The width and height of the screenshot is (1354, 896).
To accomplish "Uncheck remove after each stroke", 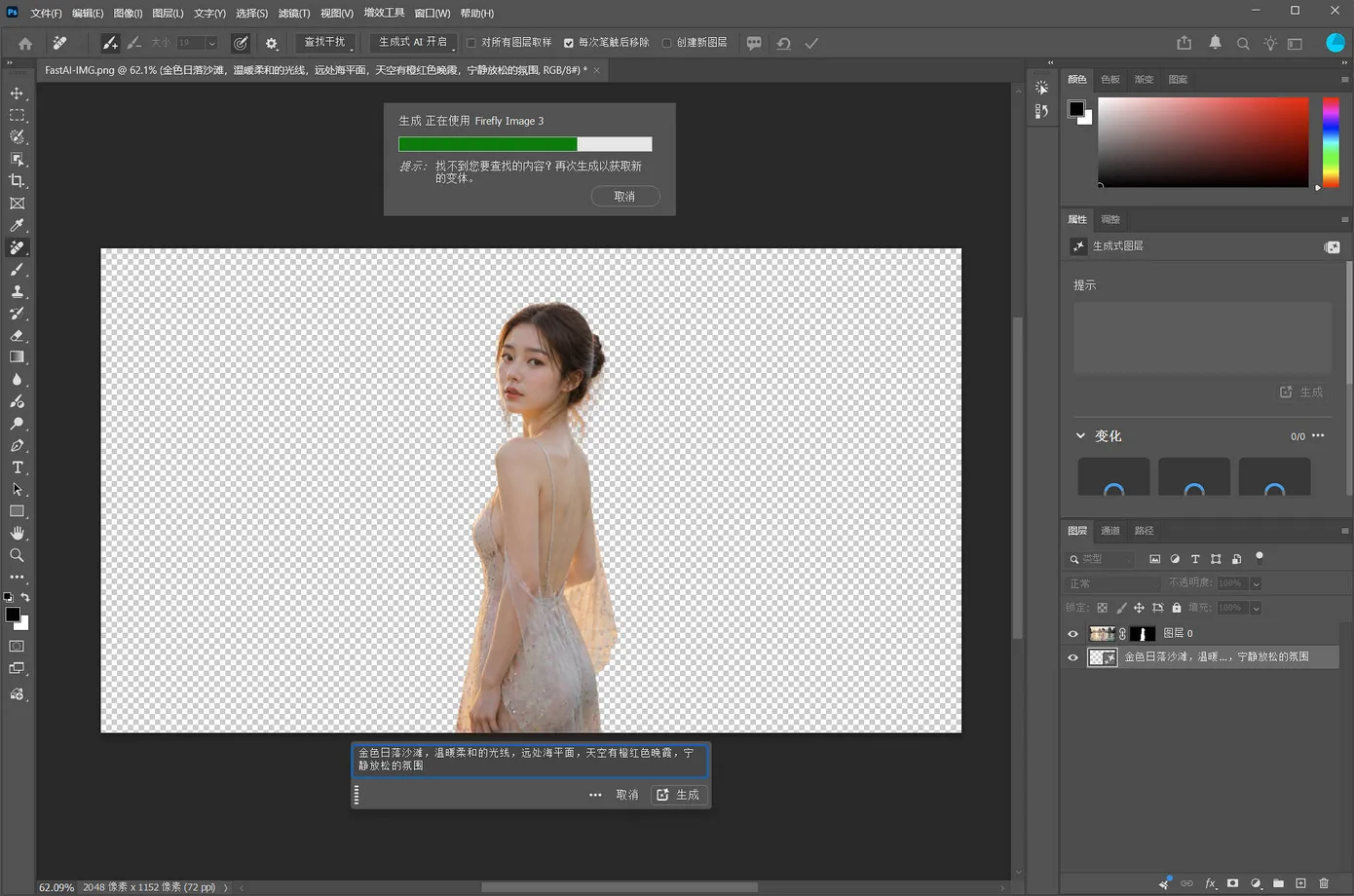I will (x=569, y=43).
